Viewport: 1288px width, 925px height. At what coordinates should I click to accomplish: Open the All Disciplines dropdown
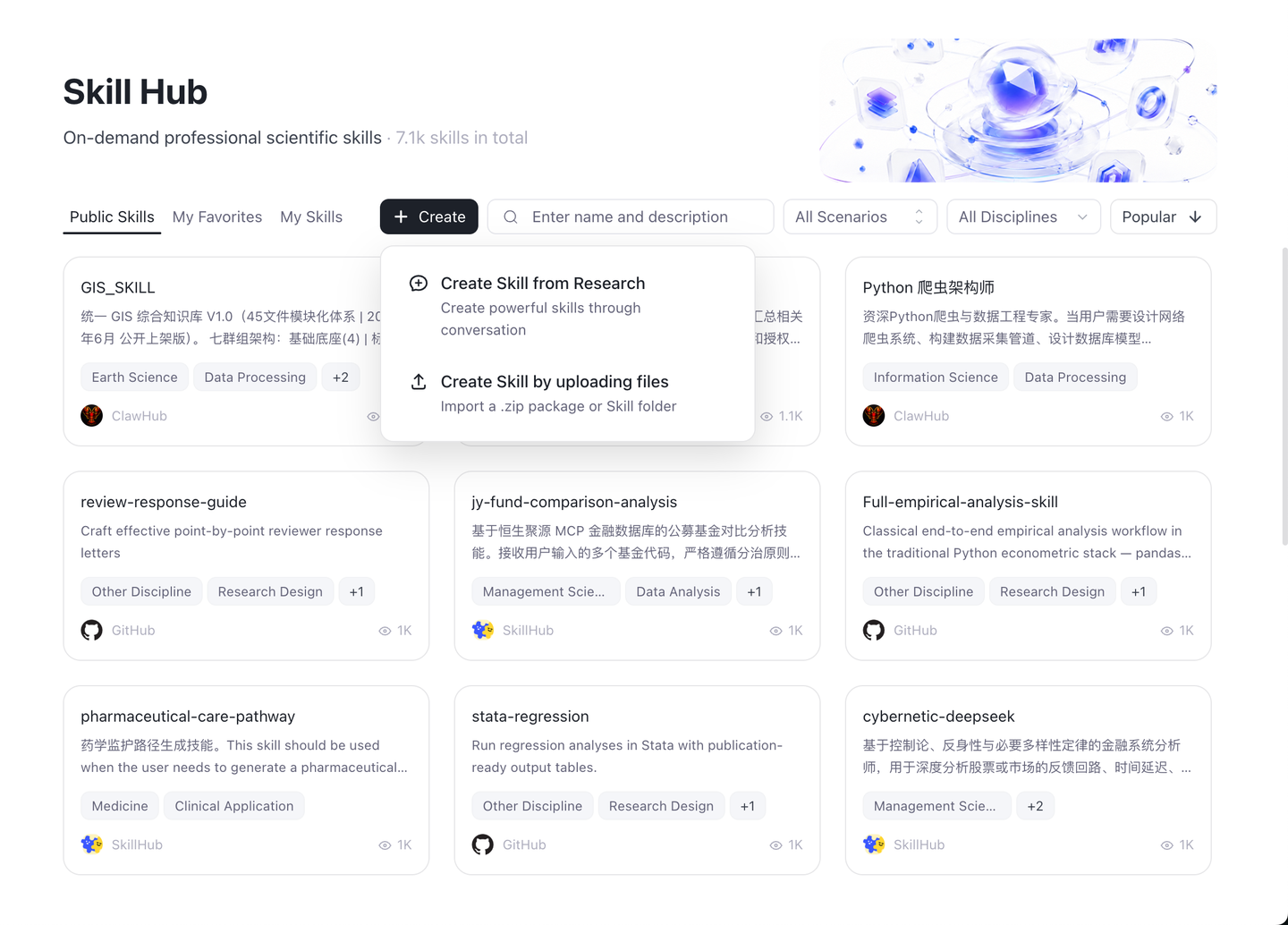[x=1023, y=216]
